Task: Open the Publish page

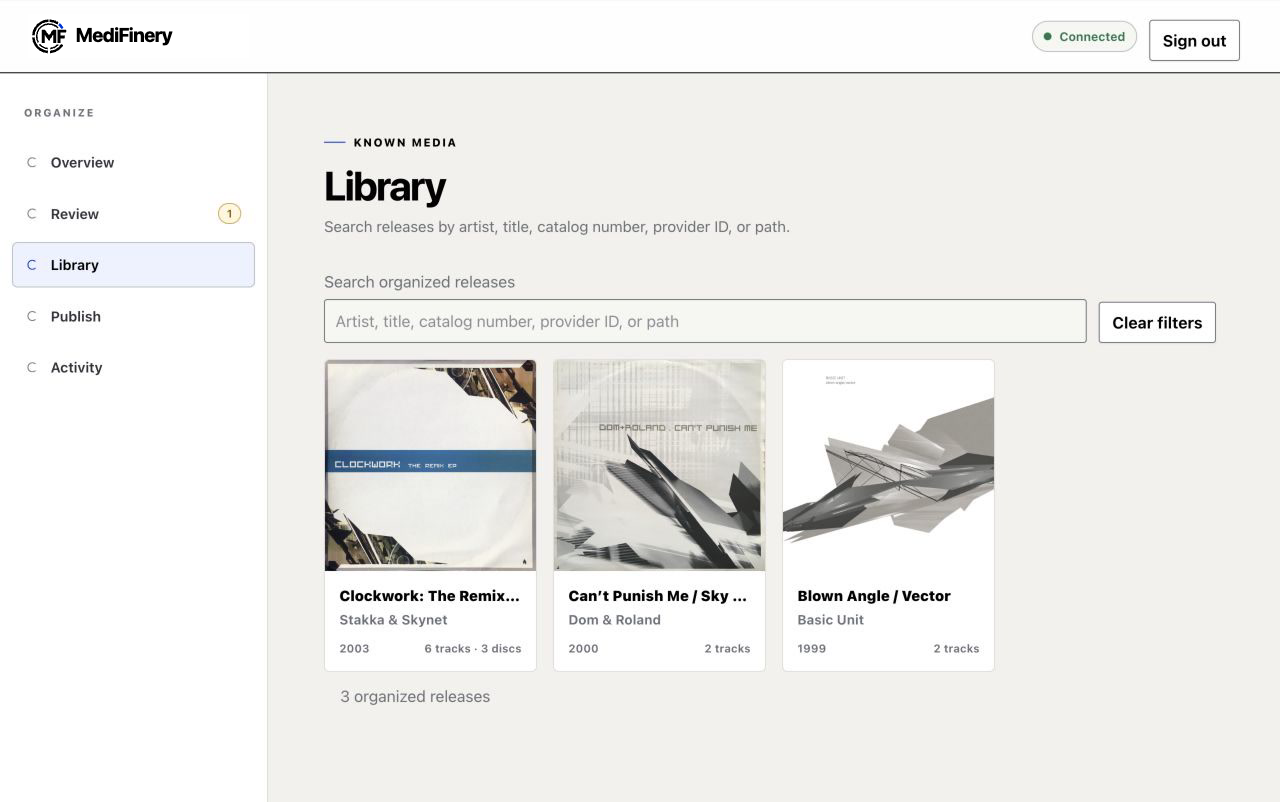Action: tap(133, 316)
